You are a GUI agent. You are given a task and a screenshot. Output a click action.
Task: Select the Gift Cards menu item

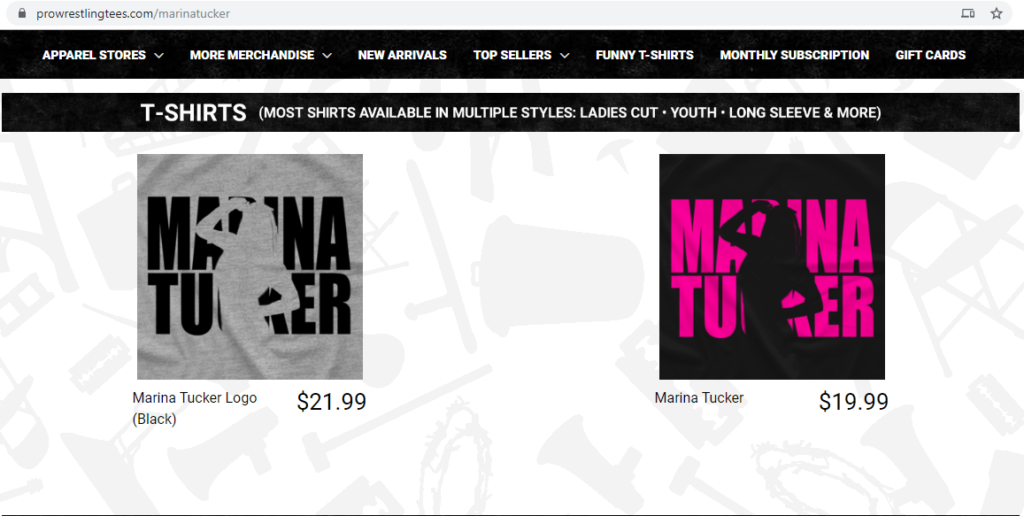pos(930,55)
